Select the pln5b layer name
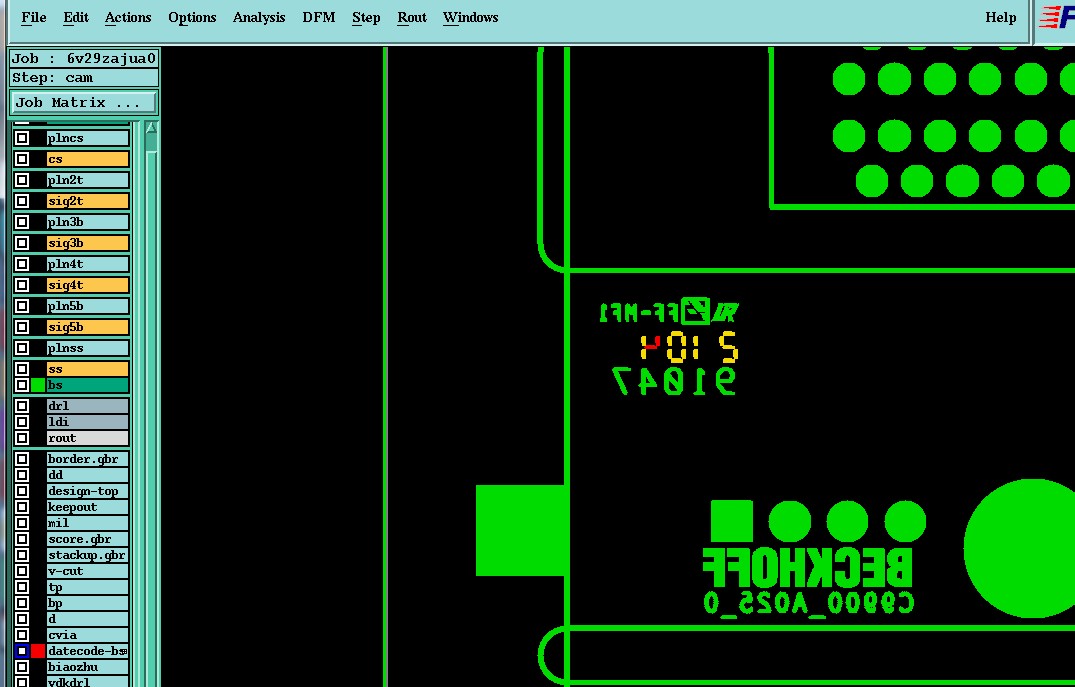Viewport: 1075px width, 687px height. (x=88, y=306)
